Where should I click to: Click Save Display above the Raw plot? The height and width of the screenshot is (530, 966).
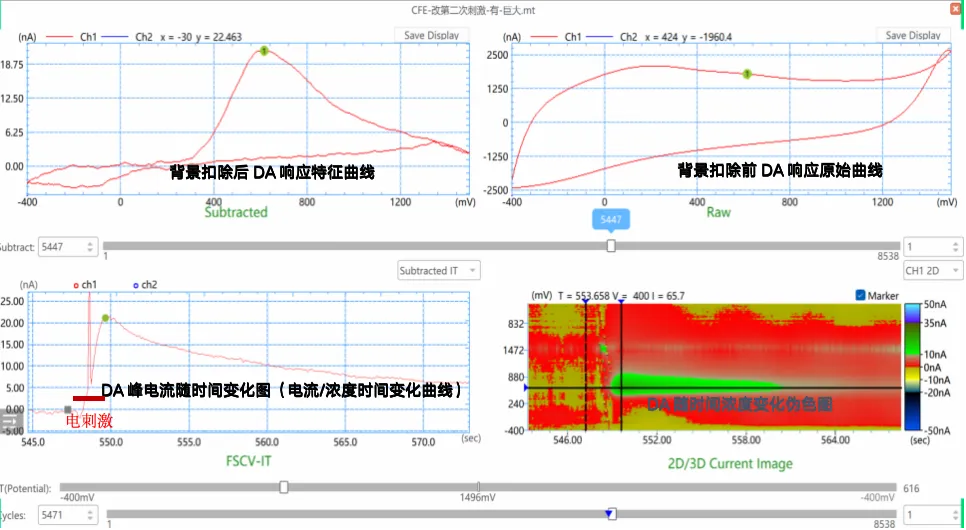click(914, 36)
